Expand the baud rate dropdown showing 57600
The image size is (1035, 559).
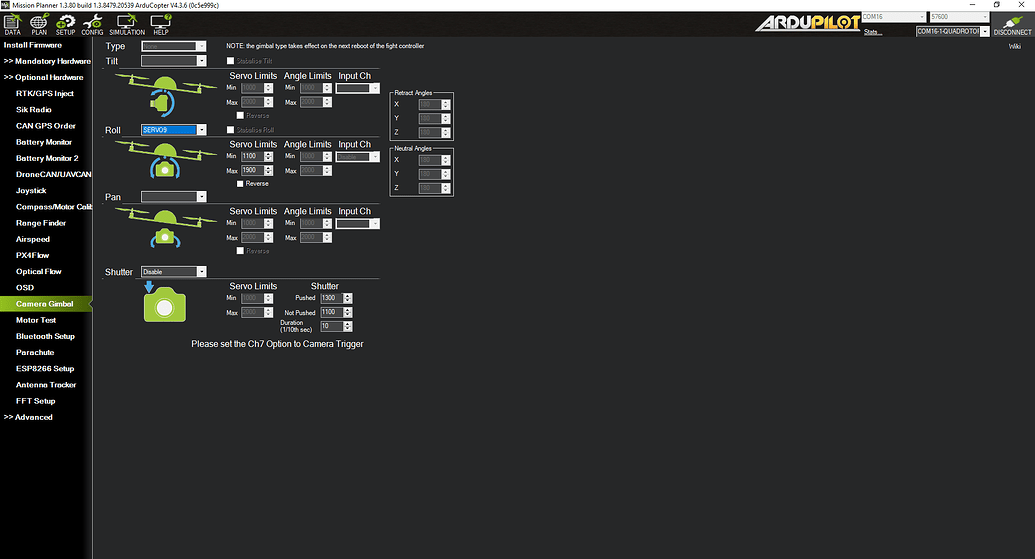955,17
